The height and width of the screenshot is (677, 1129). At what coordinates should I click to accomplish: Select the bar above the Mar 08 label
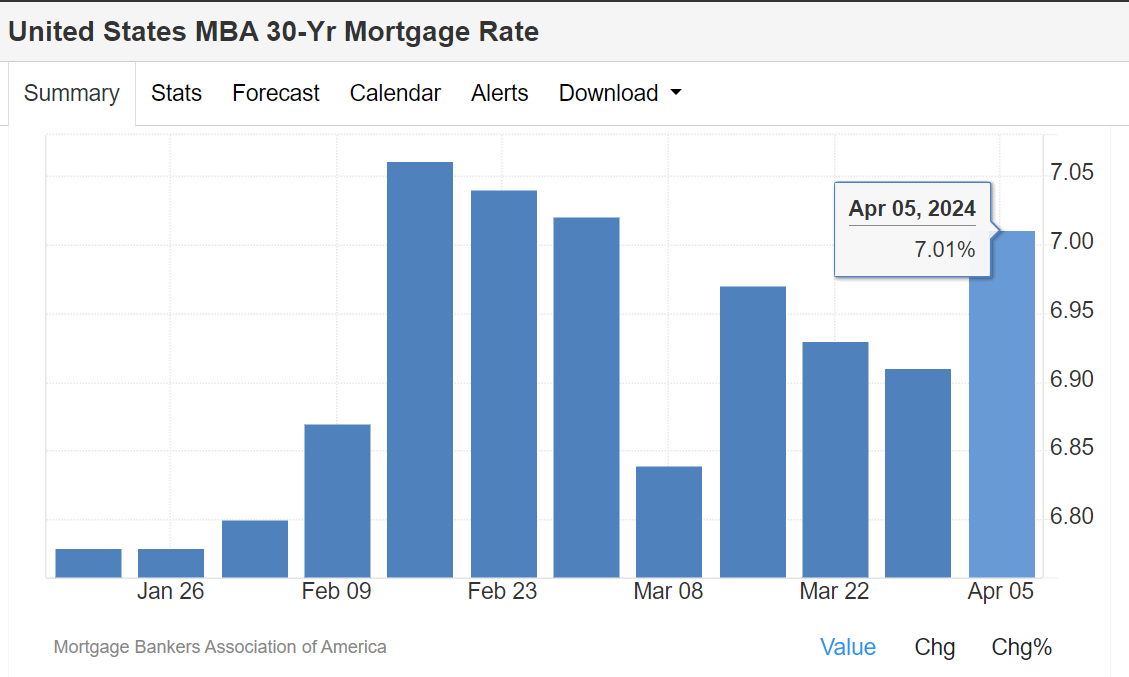669,521
